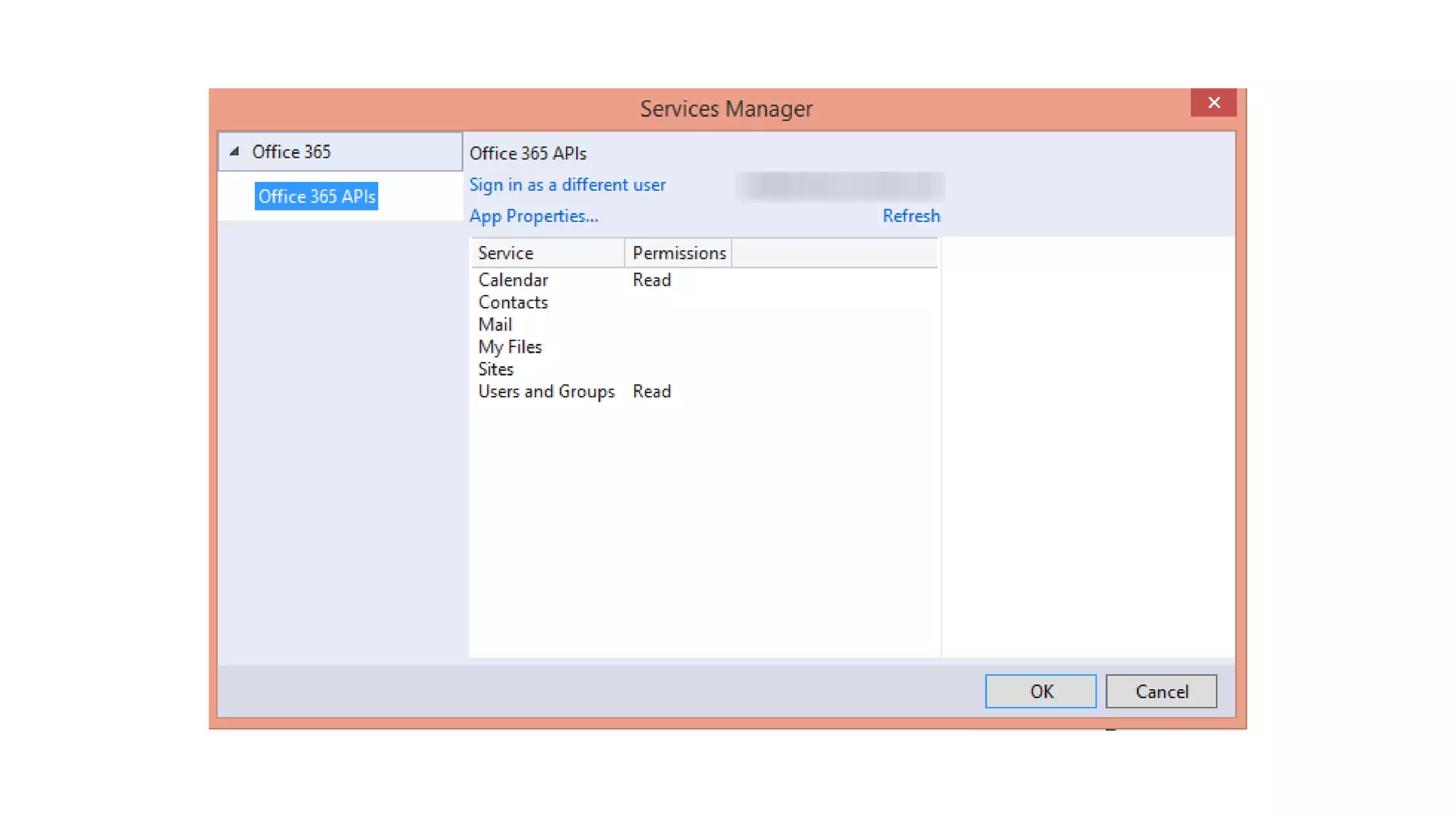Screen dimensions: 1456x819
Task: Click Read permission for Calendar
Action: [x=651, y=280]
